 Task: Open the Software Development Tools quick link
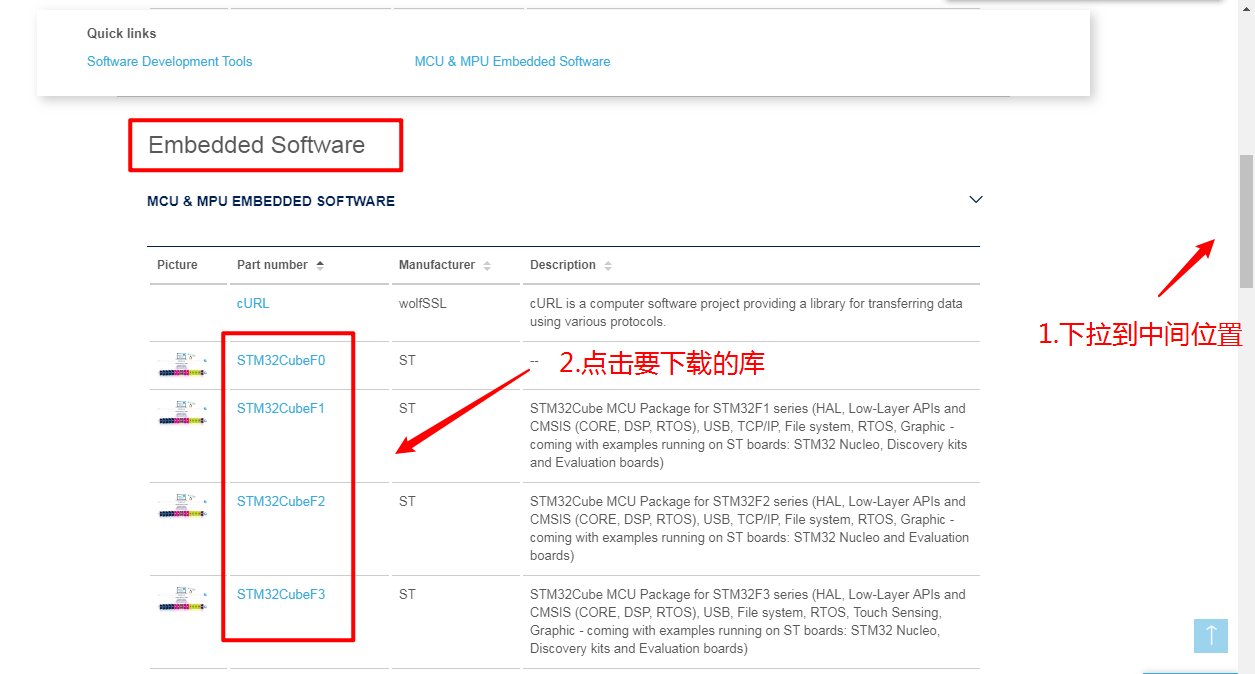[x=169, y=62]
